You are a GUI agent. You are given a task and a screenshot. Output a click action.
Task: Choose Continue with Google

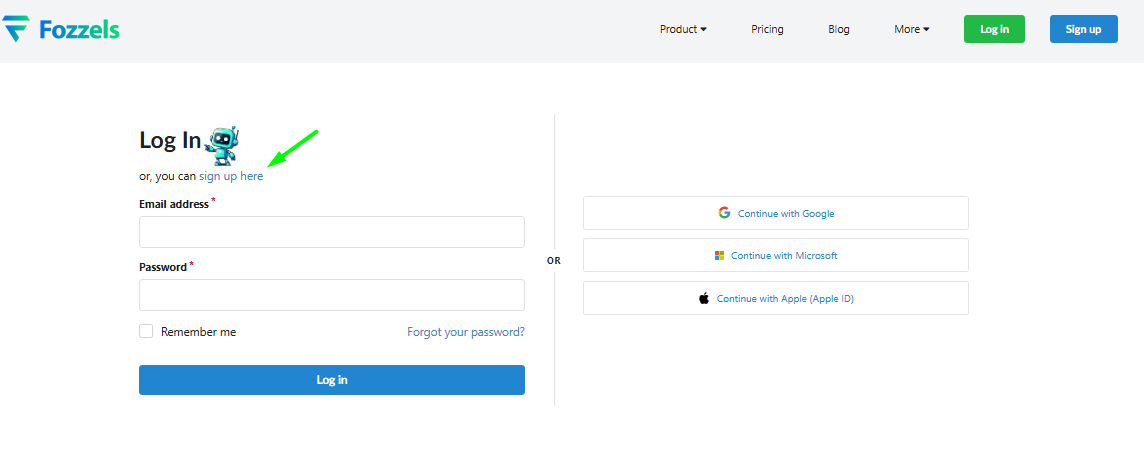[x=776, y=213]
